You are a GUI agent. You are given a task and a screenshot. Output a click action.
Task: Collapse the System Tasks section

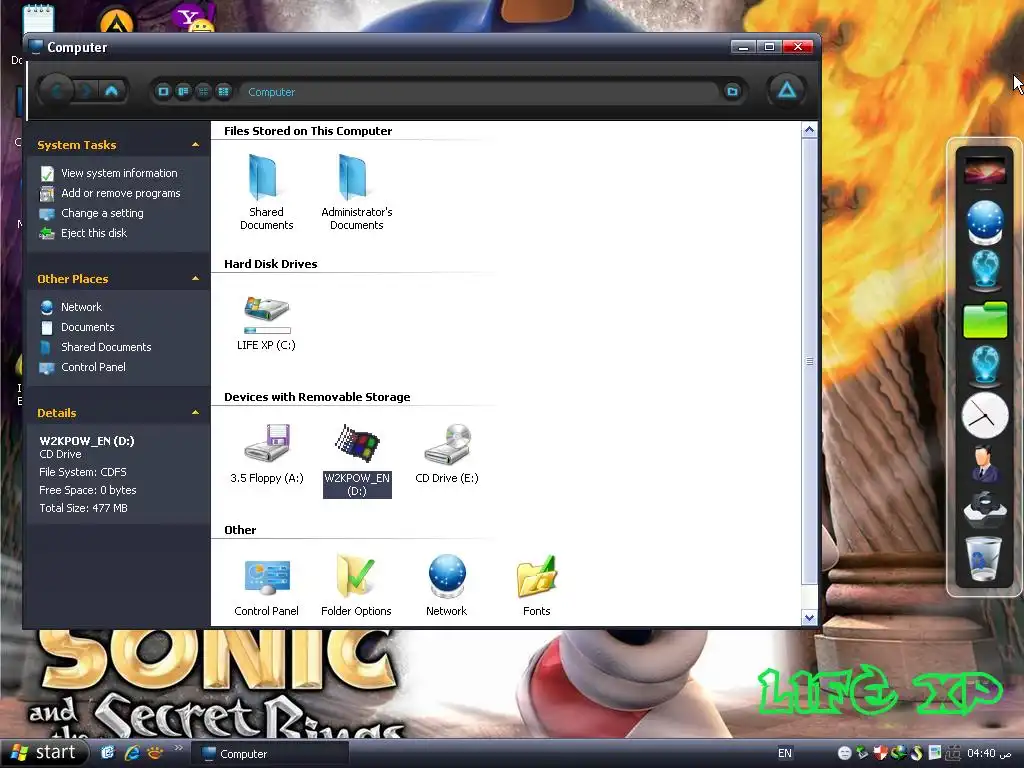point(195,144)
